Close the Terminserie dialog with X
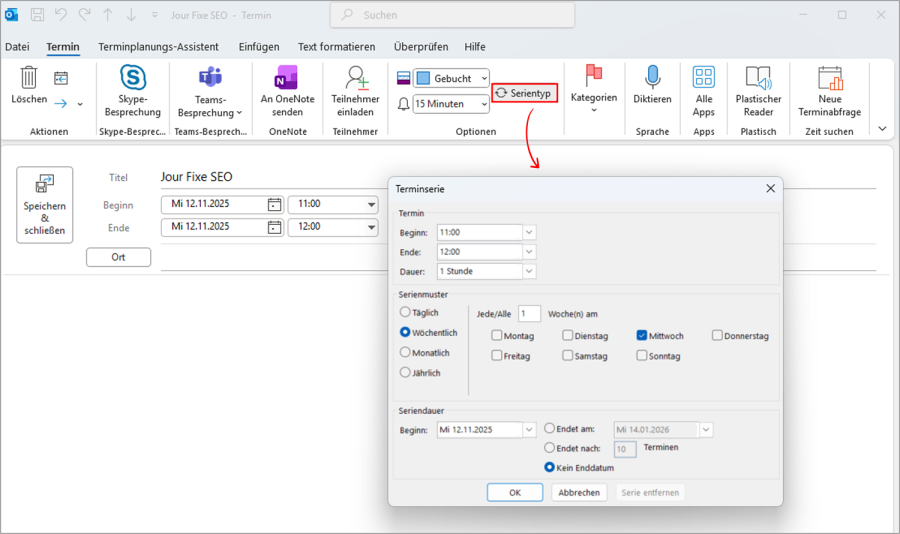Screen dimensions: 900x534 [x=770, y=188]
